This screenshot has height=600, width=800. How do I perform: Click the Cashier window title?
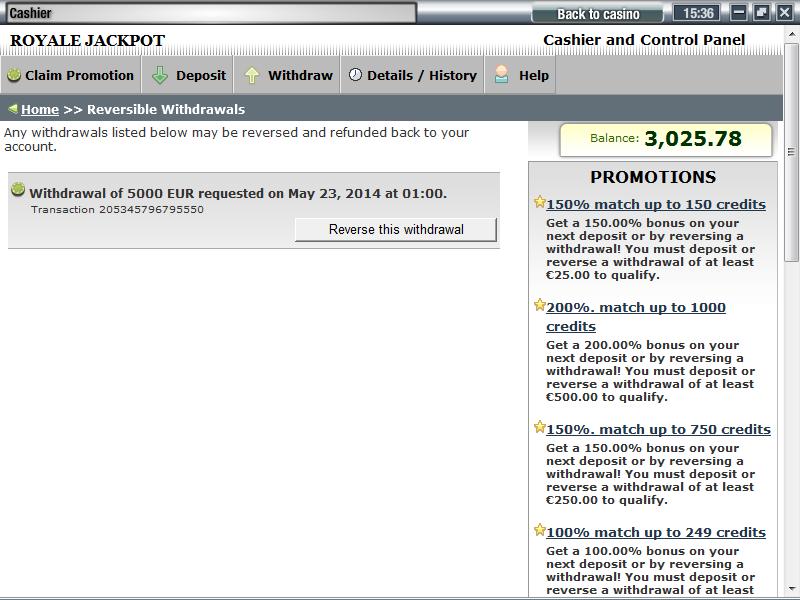[31, 13]
